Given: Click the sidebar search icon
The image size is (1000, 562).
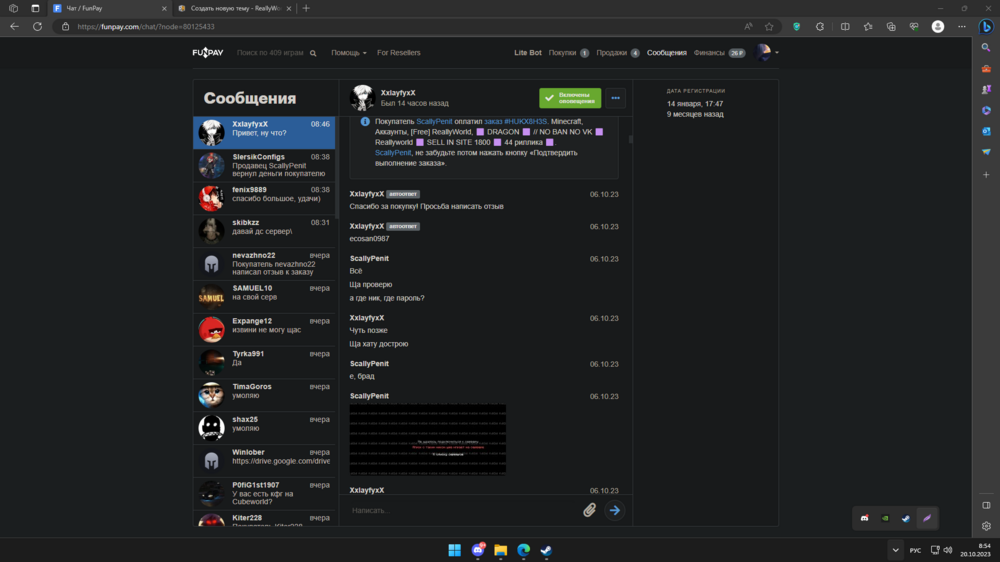Looking at the screenshot, I should [x=986, y=48].
